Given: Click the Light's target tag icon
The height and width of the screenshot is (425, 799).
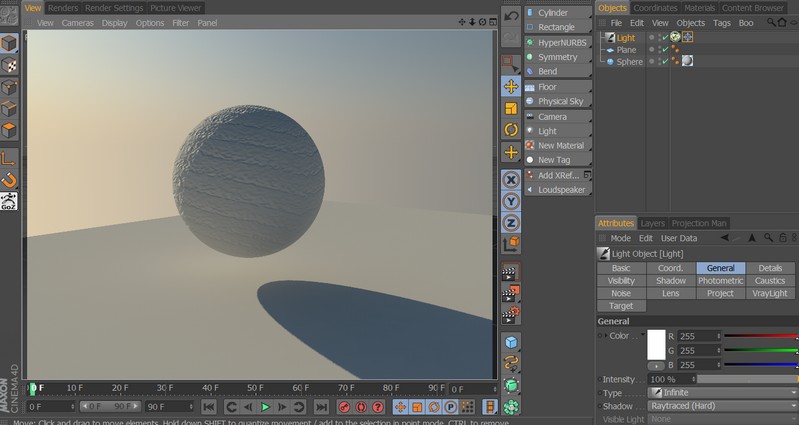Looking at the screenshot, I should tap(687, 37).
